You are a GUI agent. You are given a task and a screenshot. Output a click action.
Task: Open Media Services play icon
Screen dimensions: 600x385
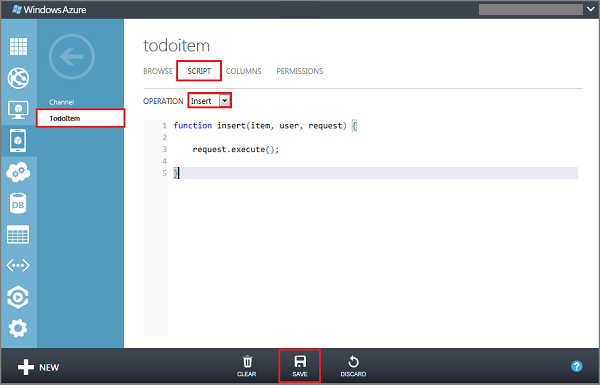18,297
